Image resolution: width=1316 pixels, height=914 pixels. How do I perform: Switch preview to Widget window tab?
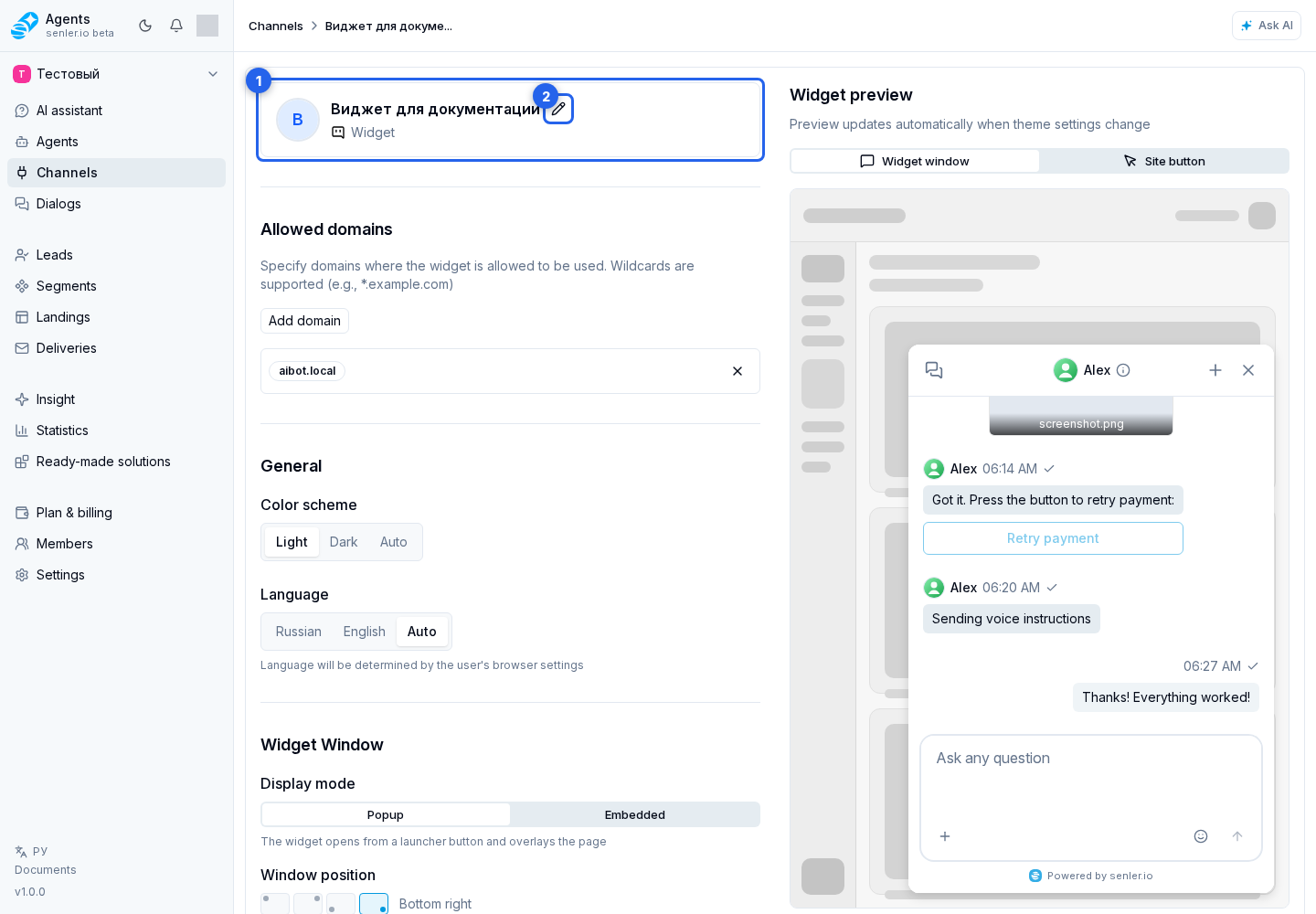click(915, 161)
